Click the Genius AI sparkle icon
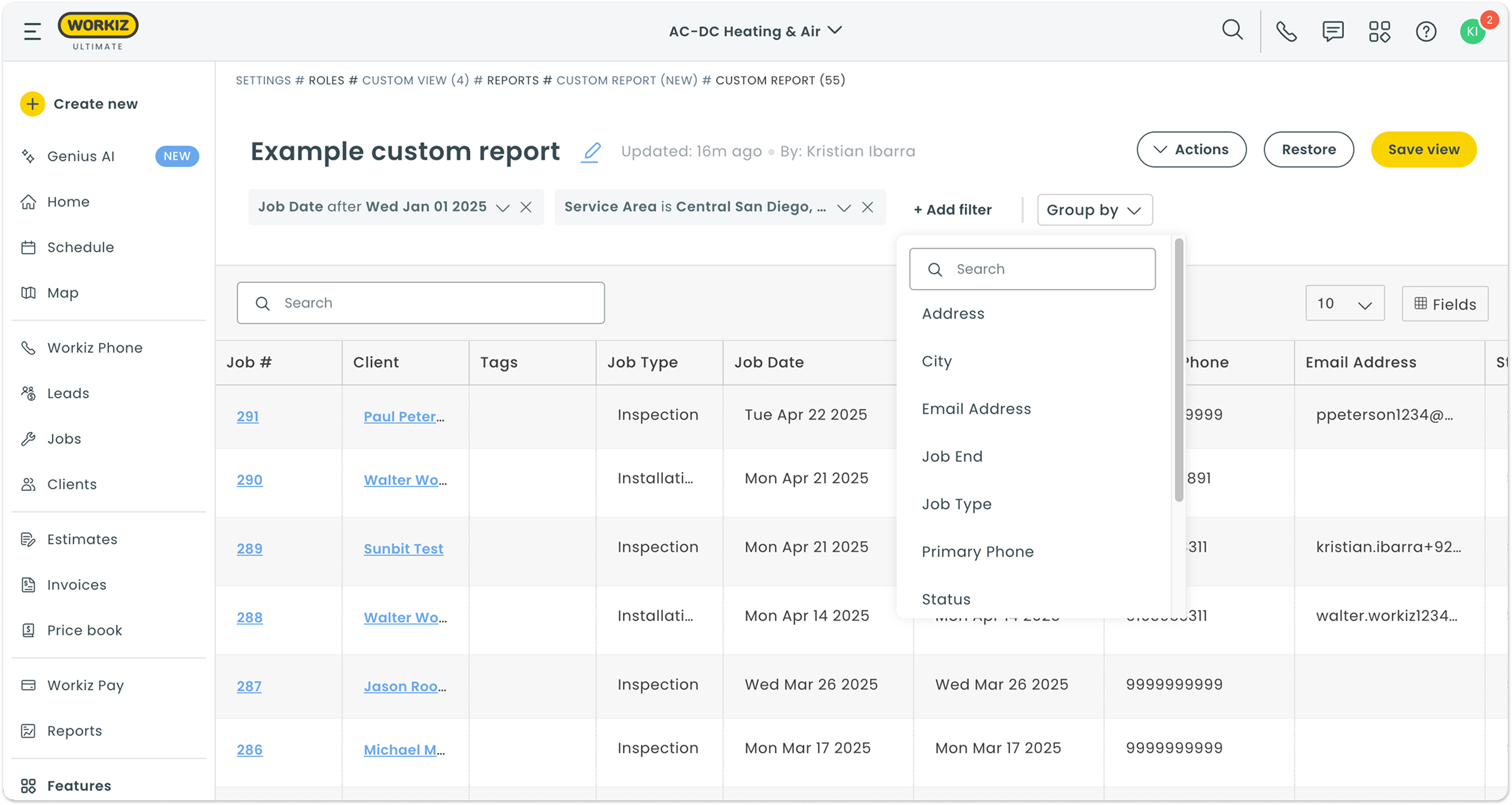 (28, 156)
